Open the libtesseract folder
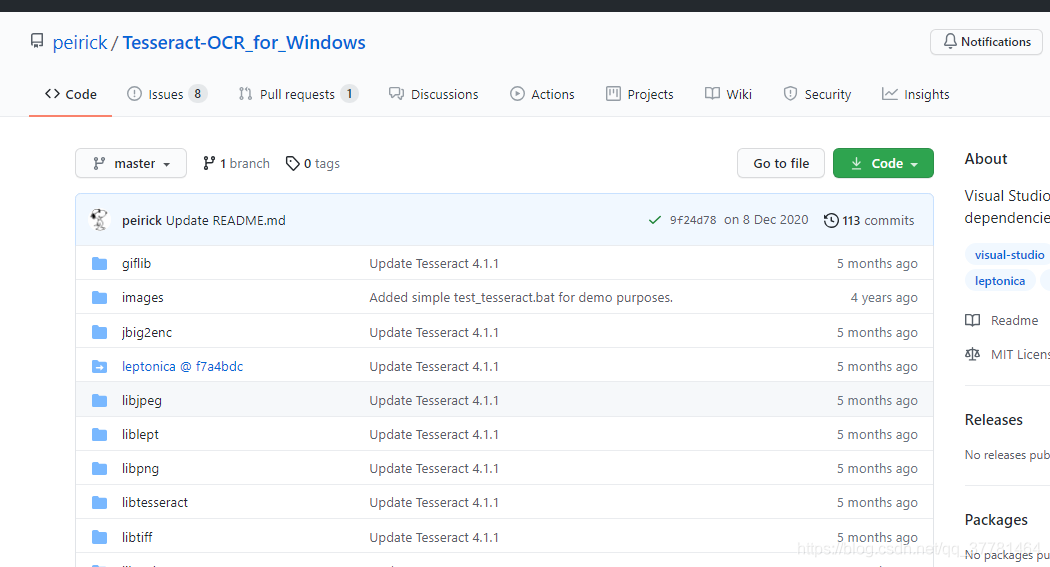 click(155, 503)
